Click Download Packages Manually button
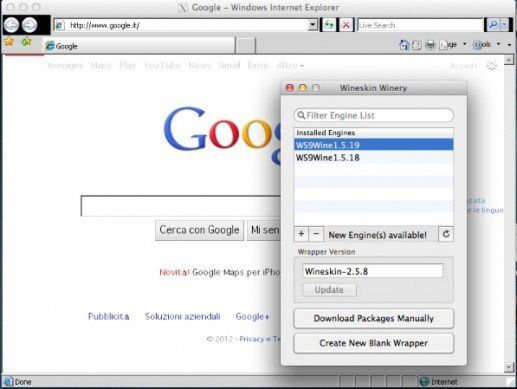 click(373, 318)
